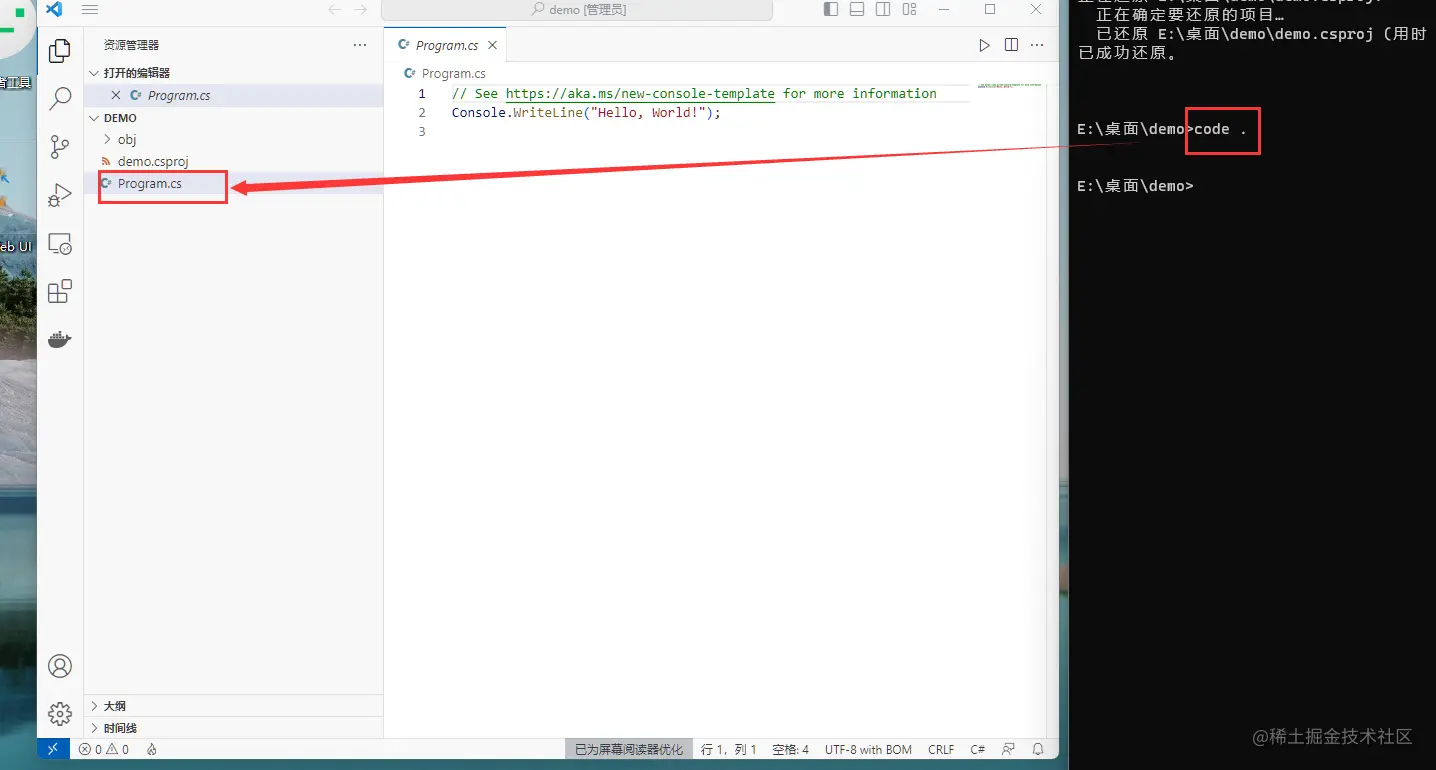Click the editor minimap preview
Screen dimensions: 1436x770
click(x=1009, y=86)
